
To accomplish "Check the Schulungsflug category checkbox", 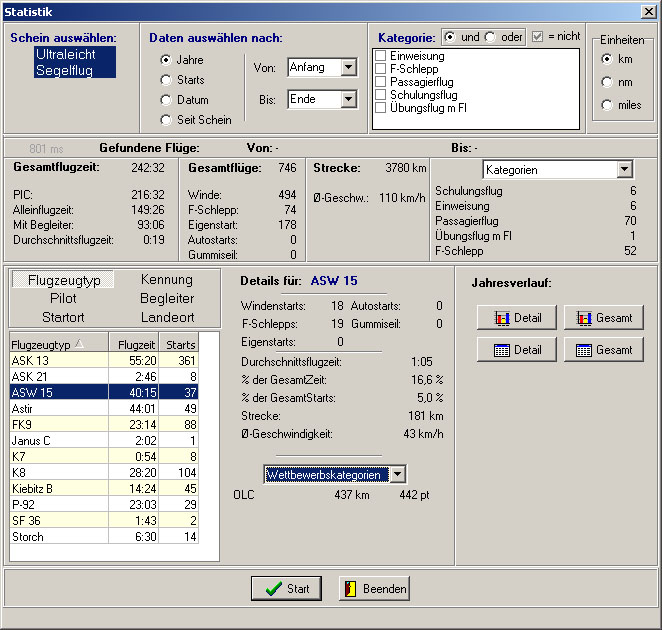I will [x=380, y=95].
